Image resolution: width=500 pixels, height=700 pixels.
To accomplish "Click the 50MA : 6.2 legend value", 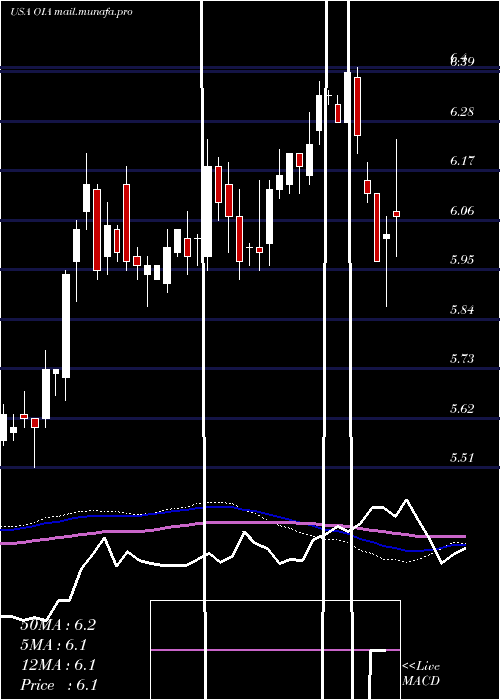I will (x=58, y=625).
